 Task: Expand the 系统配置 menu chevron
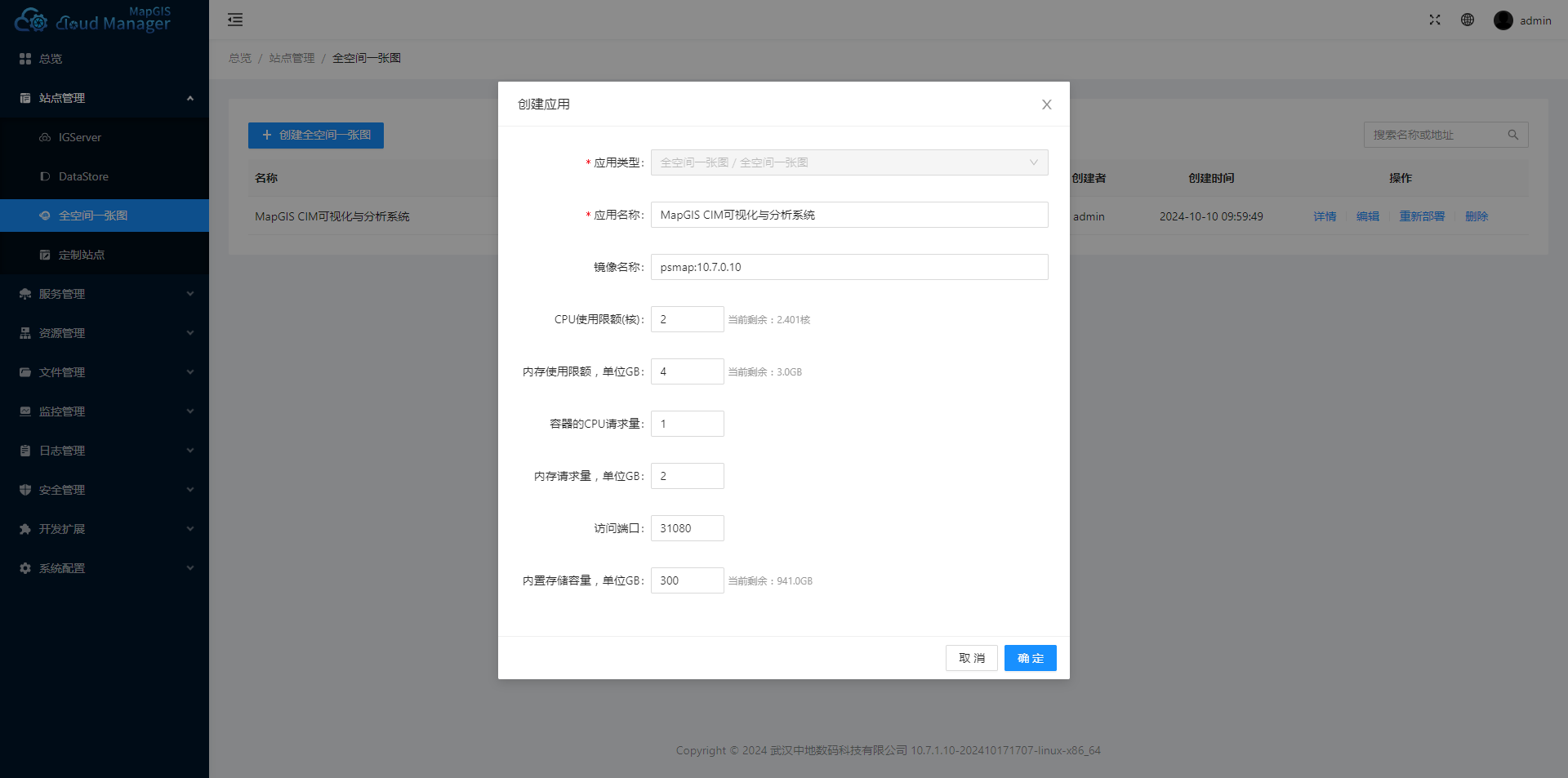tap(190, 568)
